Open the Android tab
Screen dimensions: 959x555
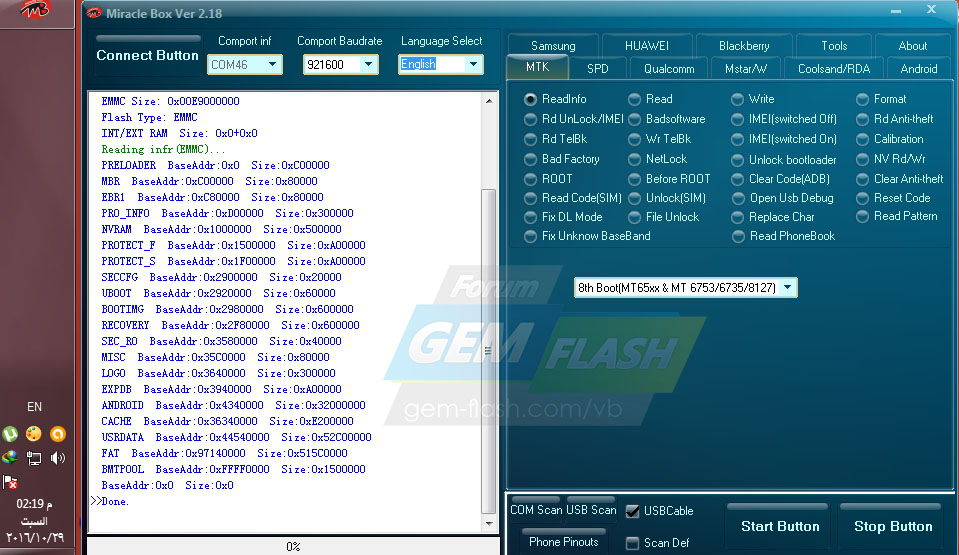click(919, 69)
